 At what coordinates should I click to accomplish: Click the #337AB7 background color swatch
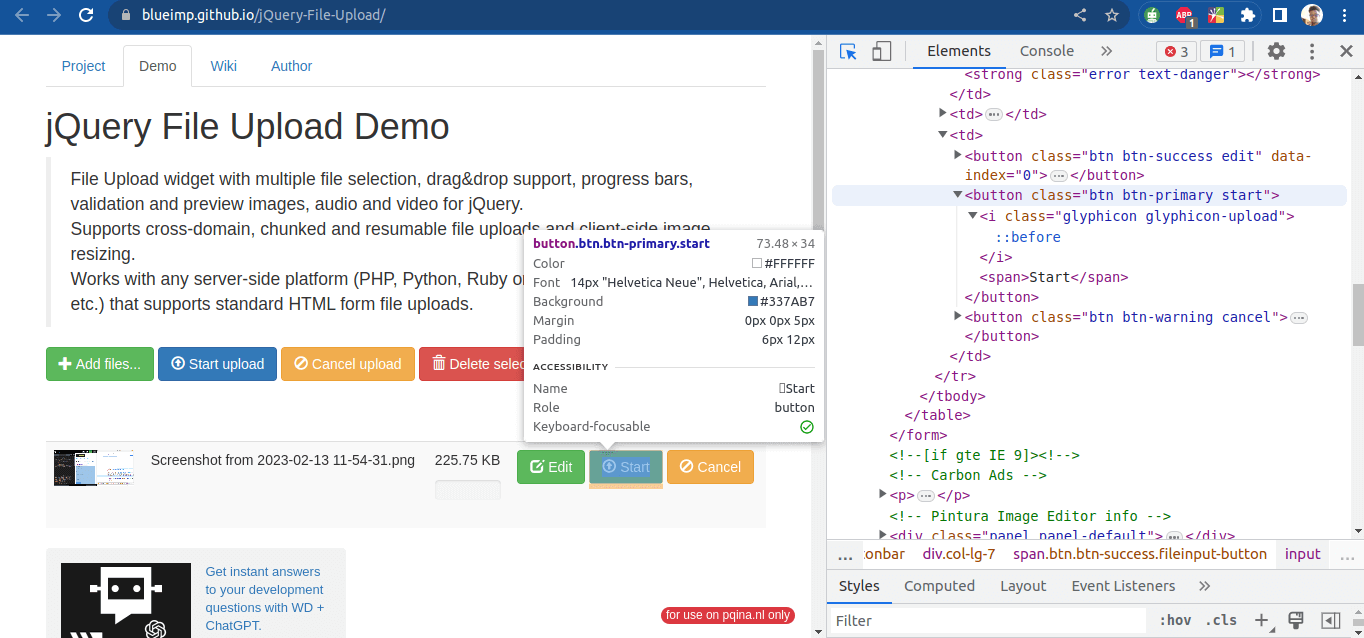pyautogui.click(x=753, y=302)
